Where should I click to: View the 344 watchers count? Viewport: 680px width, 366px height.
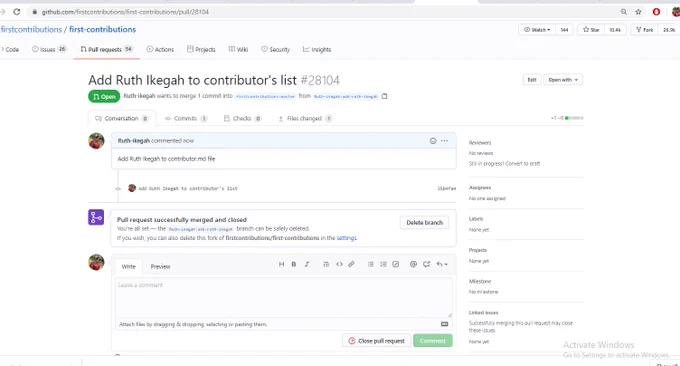(564, 30)
